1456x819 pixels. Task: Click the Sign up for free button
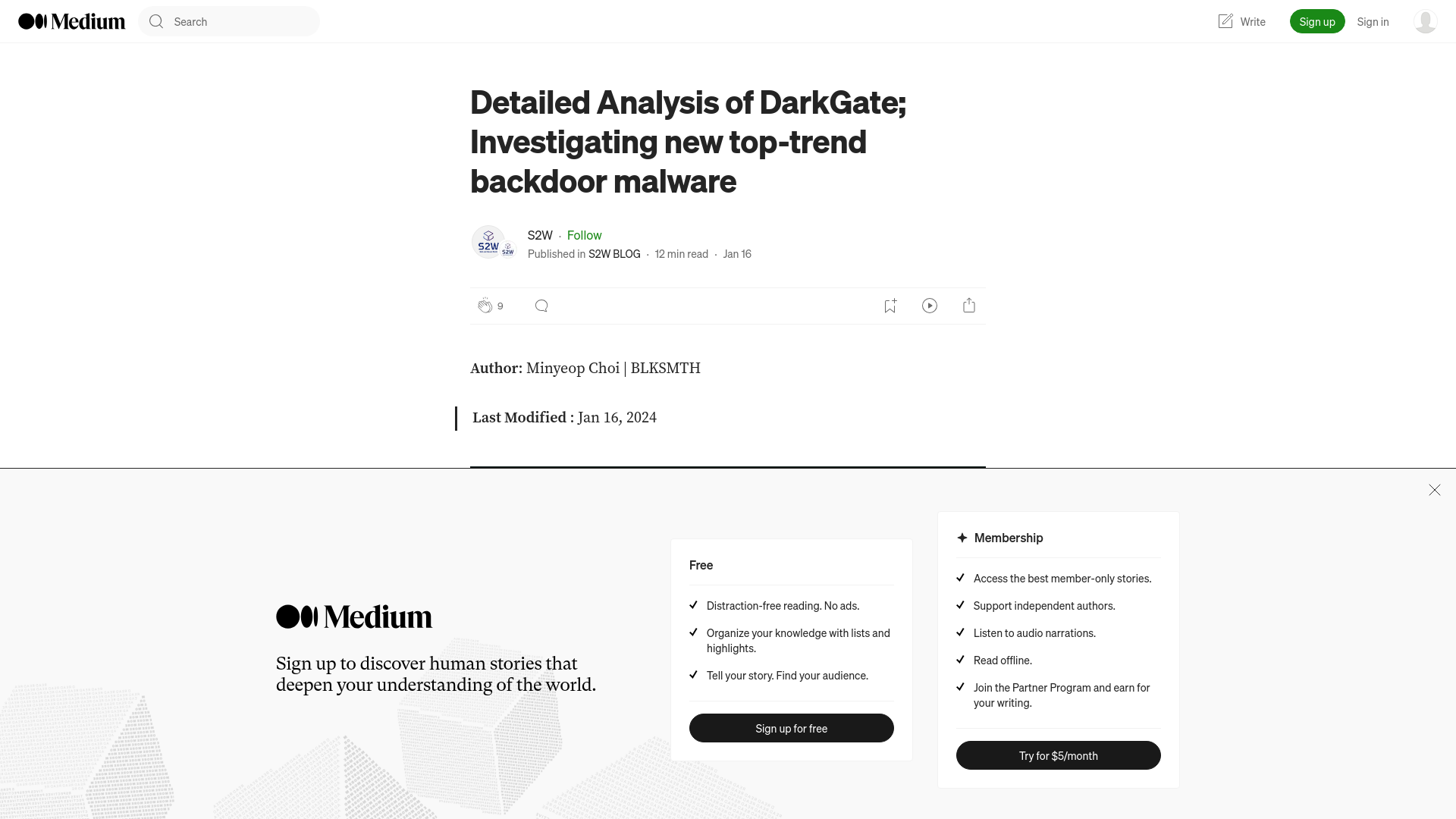pyautogui.click(x=791, y=728)
